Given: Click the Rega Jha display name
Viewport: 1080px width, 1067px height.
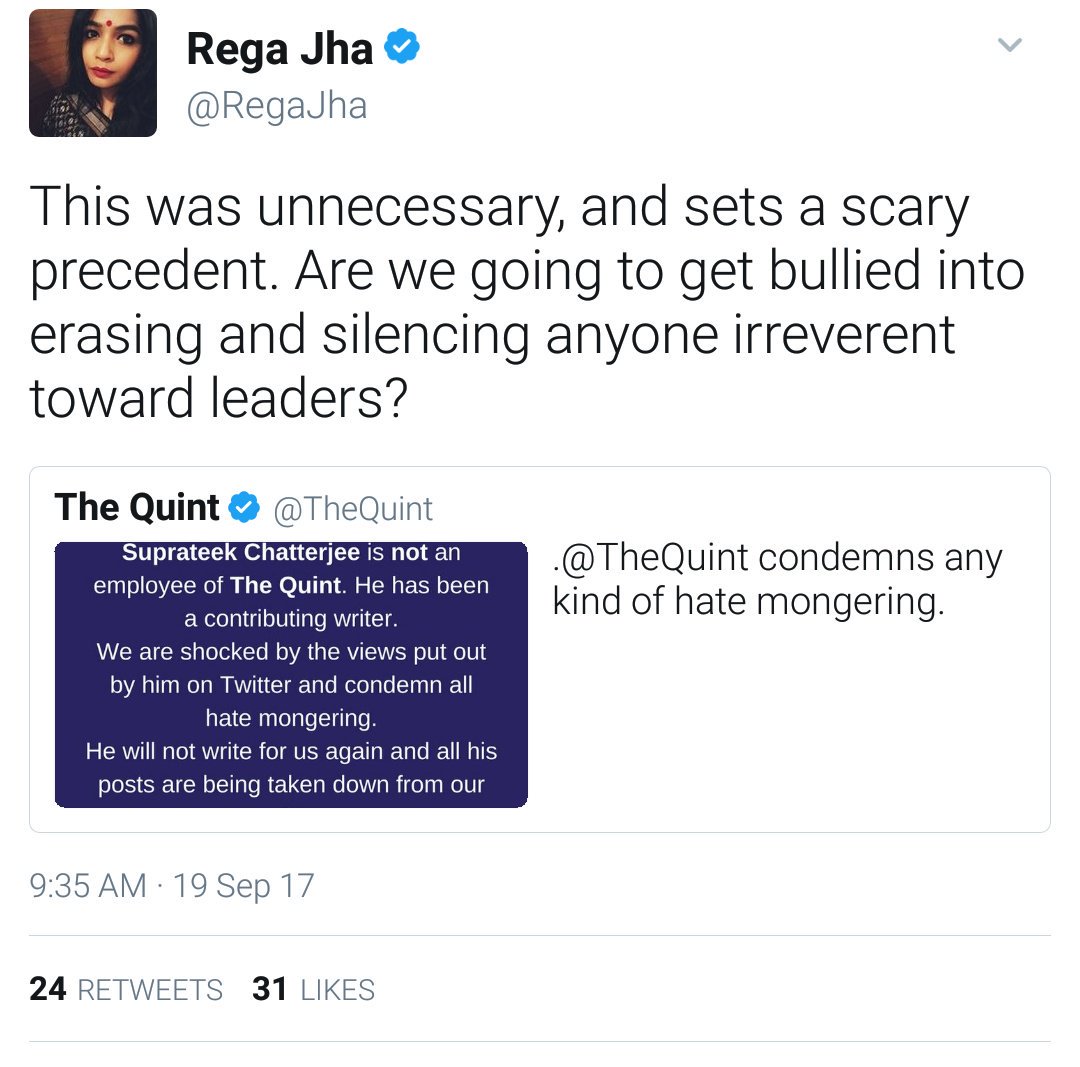Looking at the screenshot, I should tap(280, 50).
